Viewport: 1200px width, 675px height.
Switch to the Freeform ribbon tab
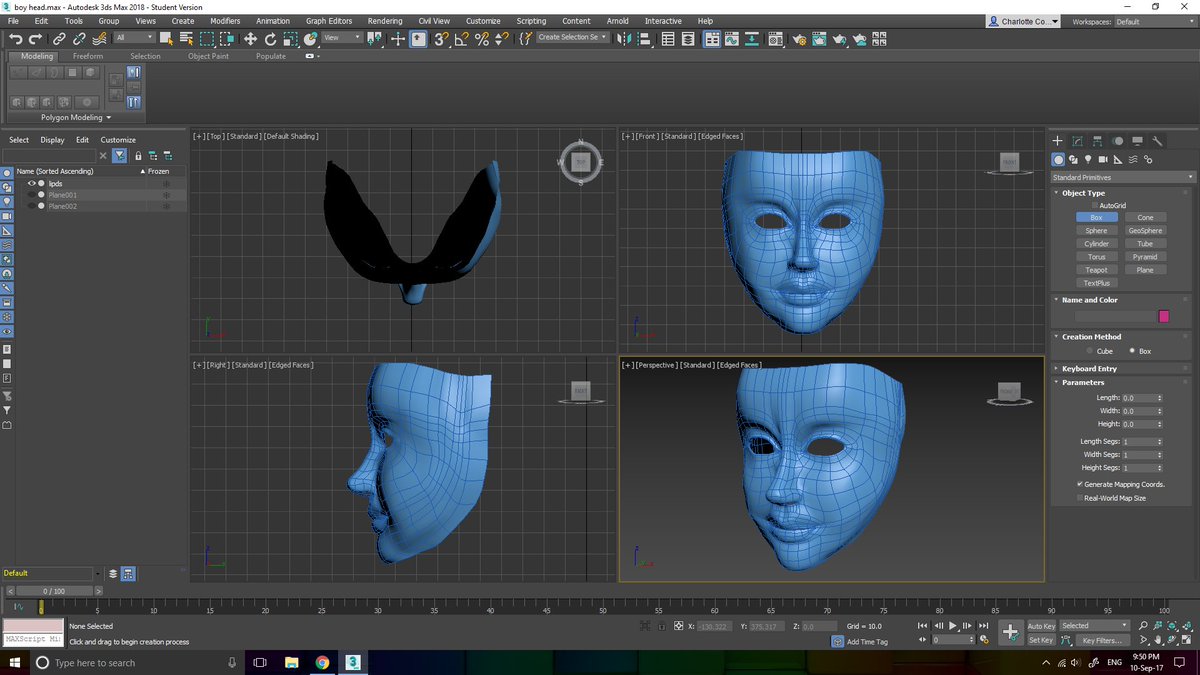click(88, 56)
